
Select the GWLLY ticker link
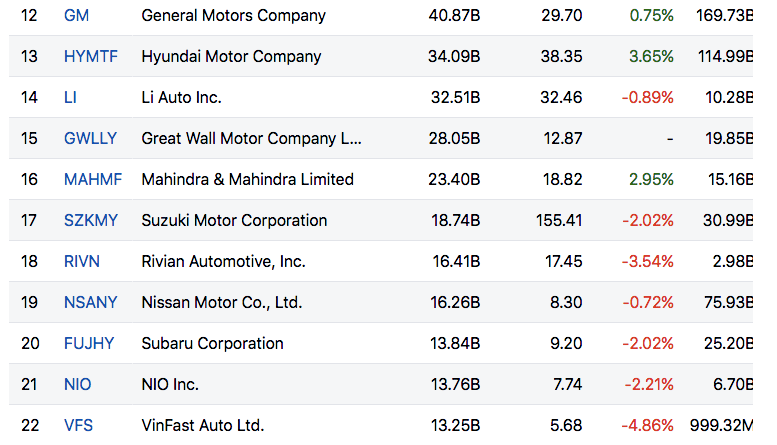tap(90, 139)
